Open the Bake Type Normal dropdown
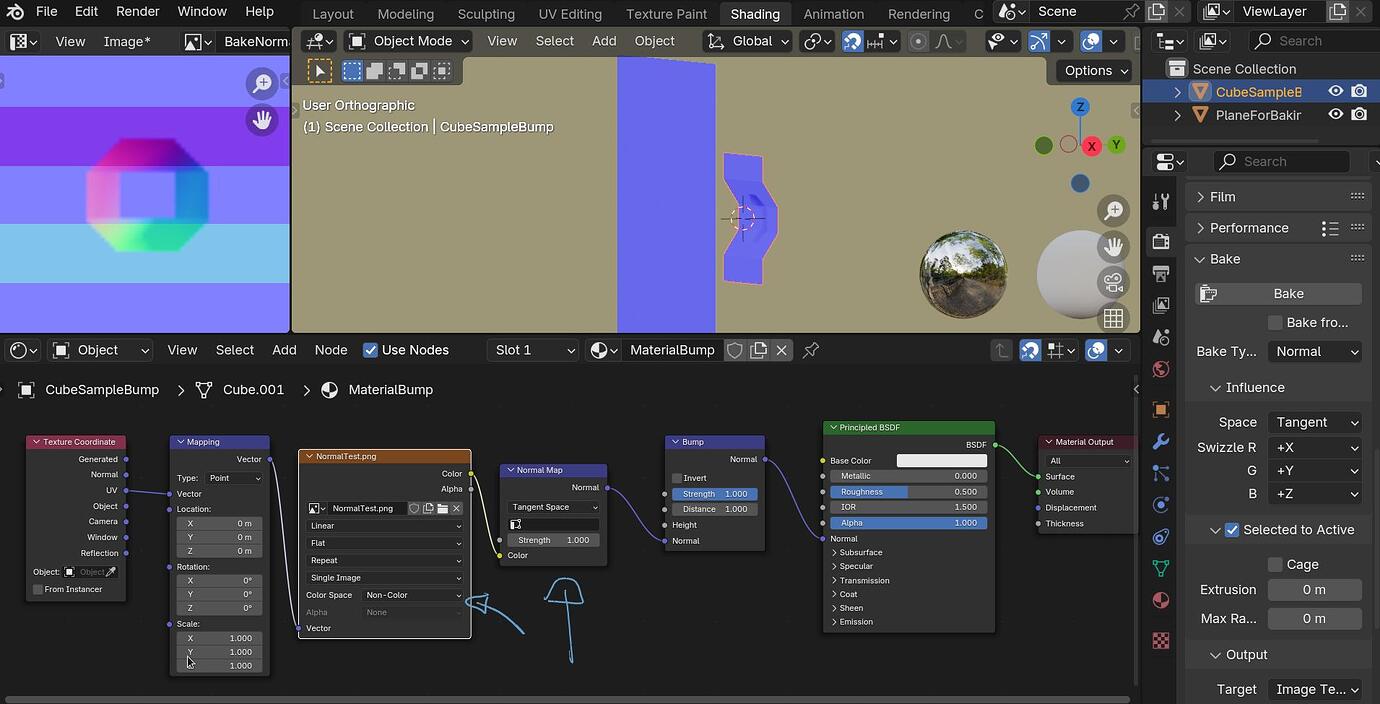Screen dimensions: 1380x704 pos(1315,352)
